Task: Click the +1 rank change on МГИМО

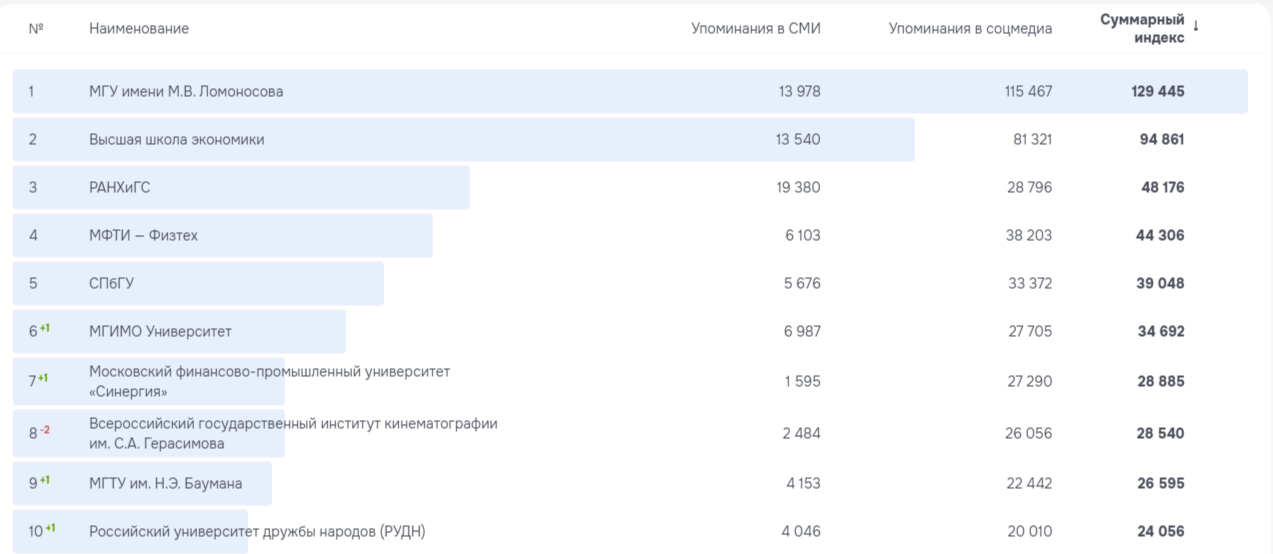Action: pos(45,328)
